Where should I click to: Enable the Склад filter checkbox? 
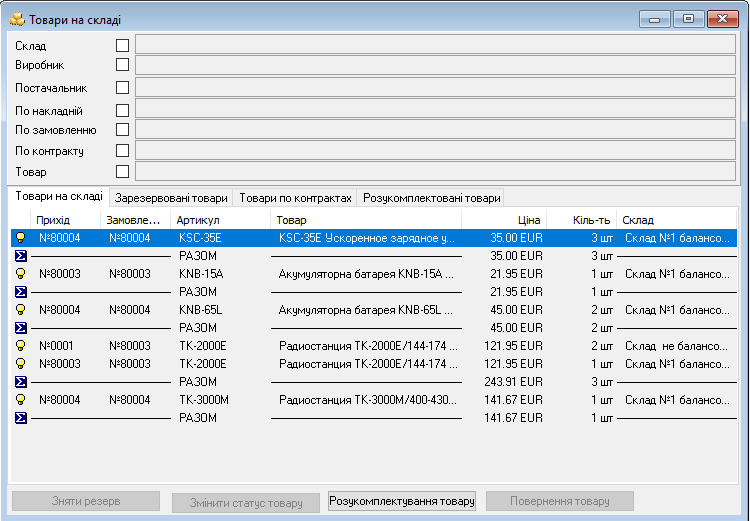tap(122, 45)
